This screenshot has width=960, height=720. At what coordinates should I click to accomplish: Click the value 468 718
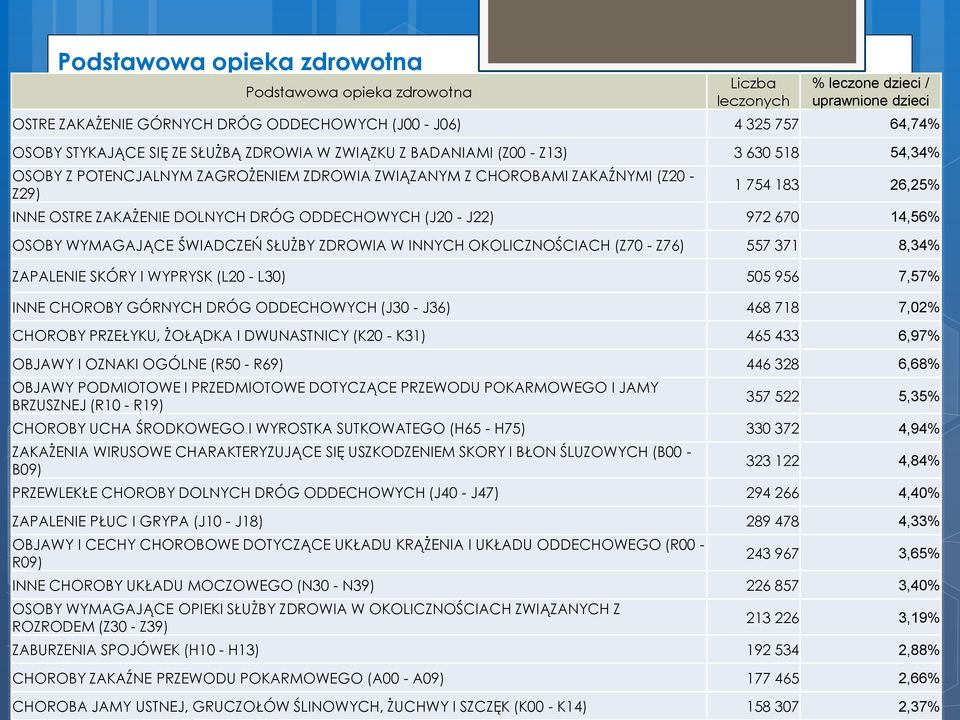point(772,307)
